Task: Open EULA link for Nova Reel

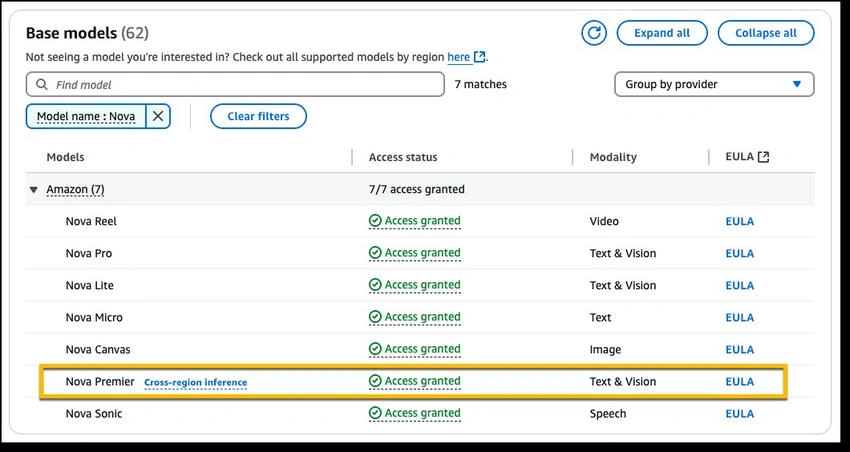Action: click(739, 222)
